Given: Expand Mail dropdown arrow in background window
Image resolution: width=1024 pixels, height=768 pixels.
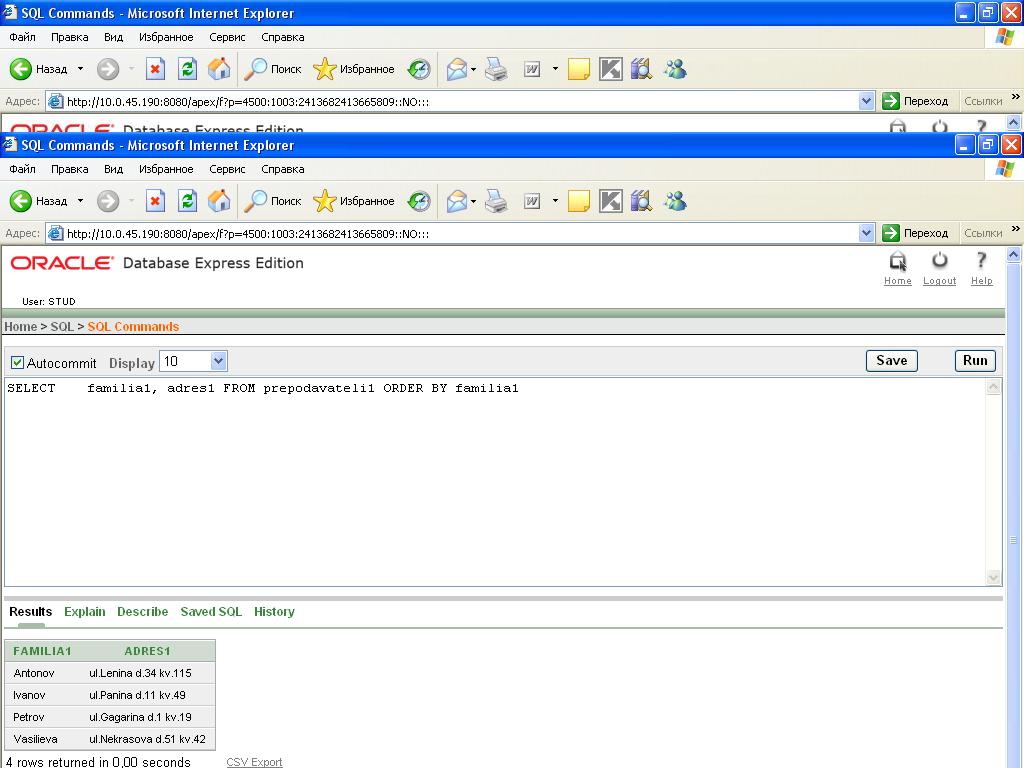Looking at the screenshot, I should tap(473, 69).
